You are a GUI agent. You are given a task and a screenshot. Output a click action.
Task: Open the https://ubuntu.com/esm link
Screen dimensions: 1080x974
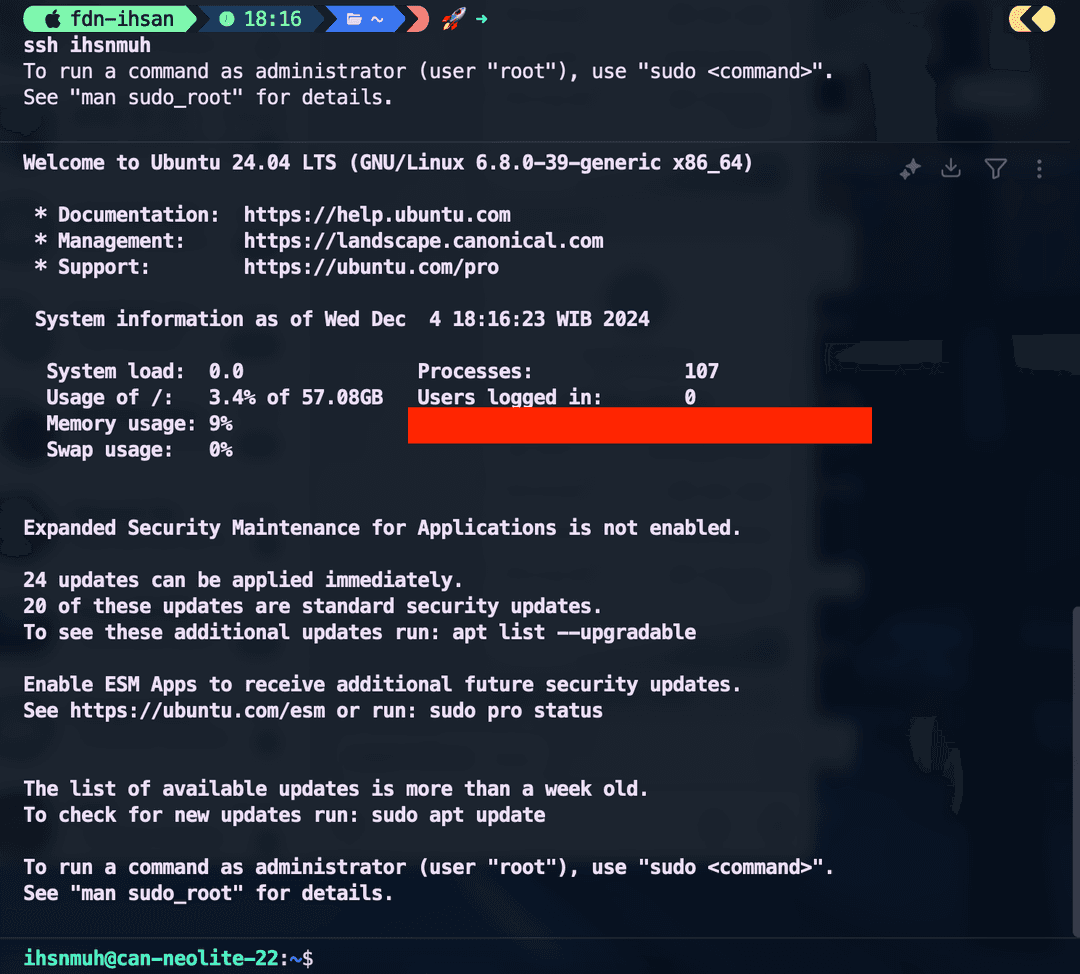197,711
